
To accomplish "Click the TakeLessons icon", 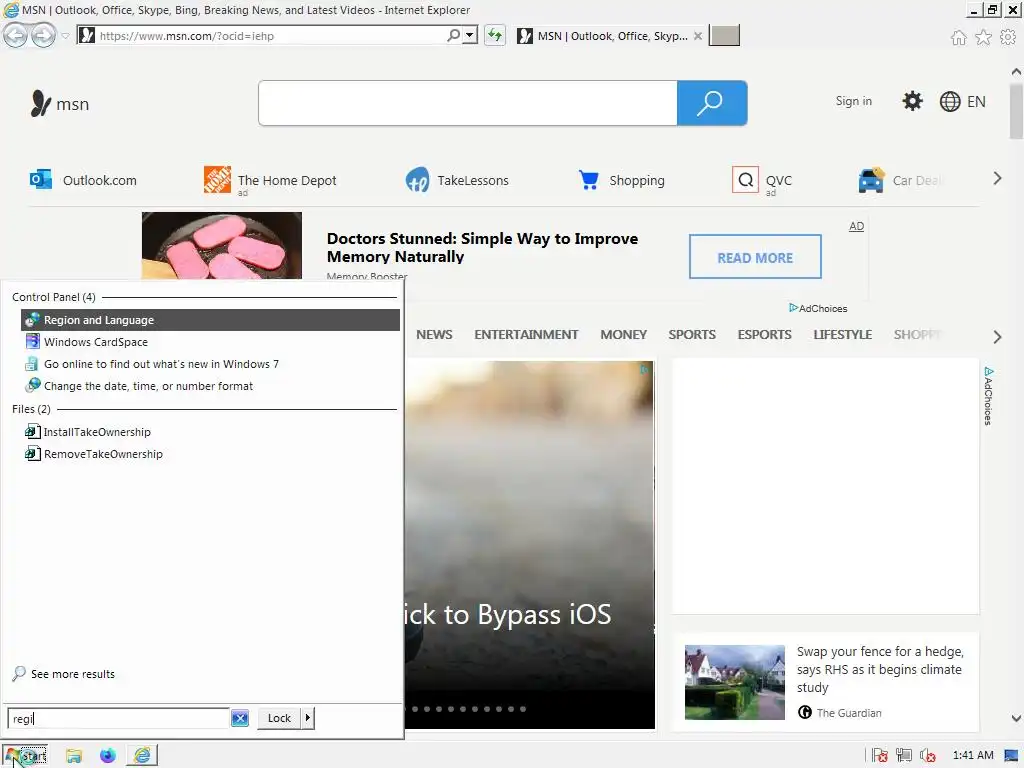I will click(x=417, y=180).
